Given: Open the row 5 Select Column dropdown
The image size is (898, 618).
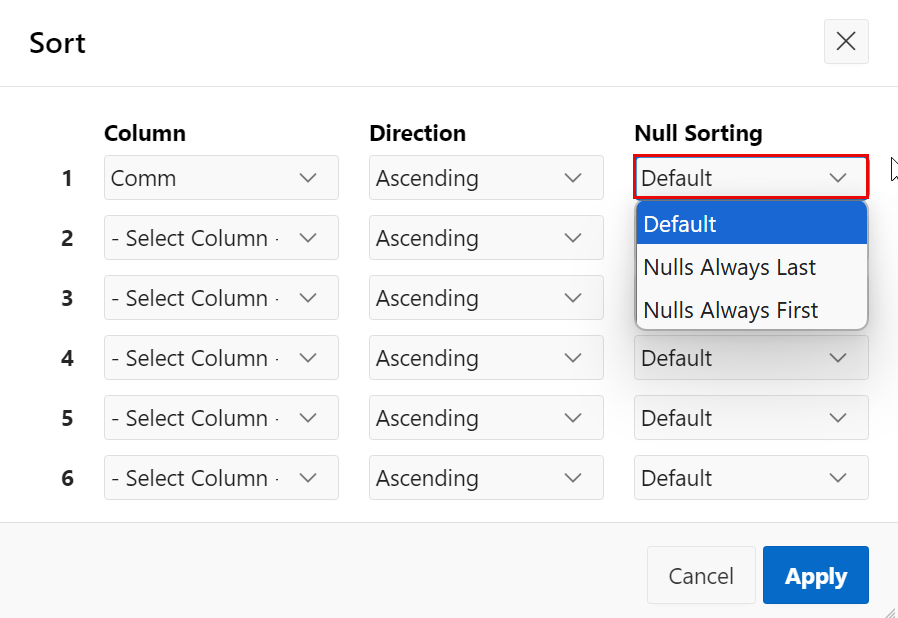Looking at the screenshot, I should [221, 418].
